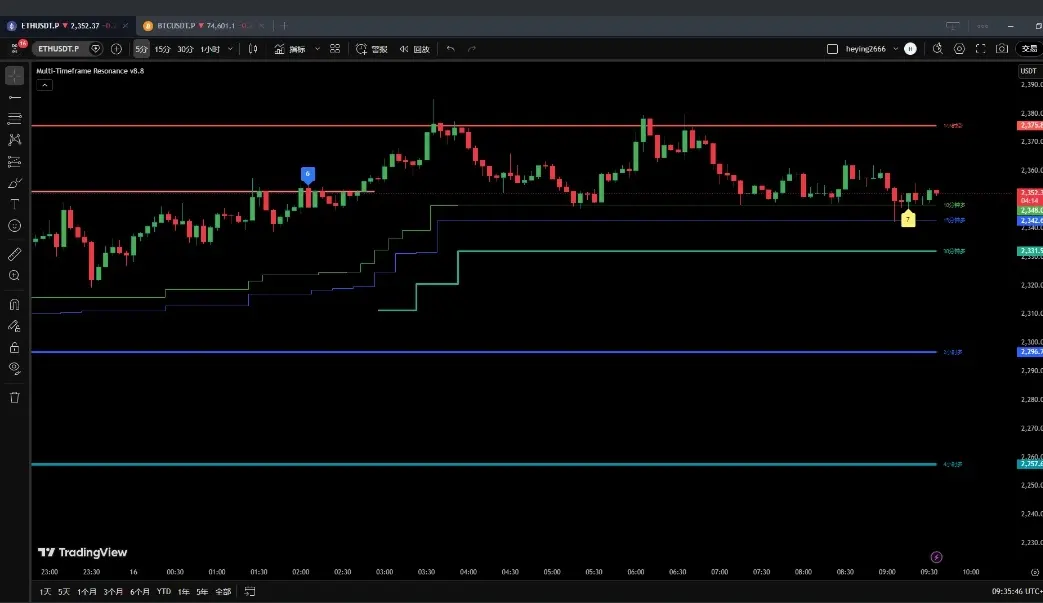1043x603 pixels.
Task: Set range to 全部
Action: pos(224,592)
